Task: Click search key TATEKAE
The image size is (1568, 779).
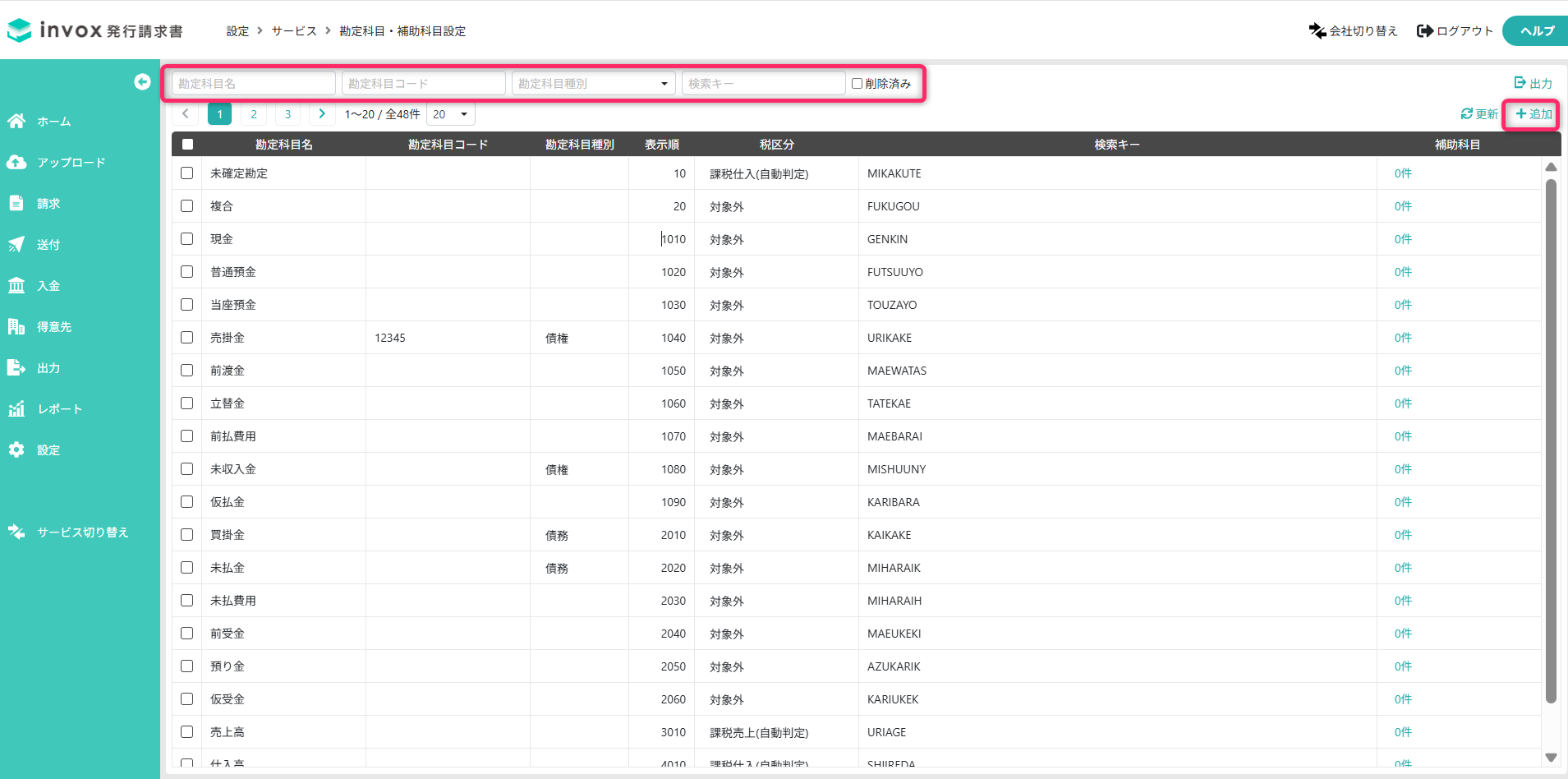Action: [889, 403]
